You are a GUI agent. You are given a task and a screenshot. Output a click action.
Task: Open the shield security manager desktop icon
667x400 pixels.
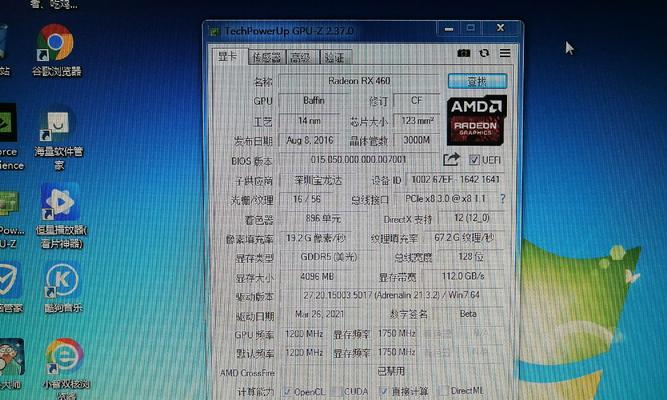click(x=9, y=288)
